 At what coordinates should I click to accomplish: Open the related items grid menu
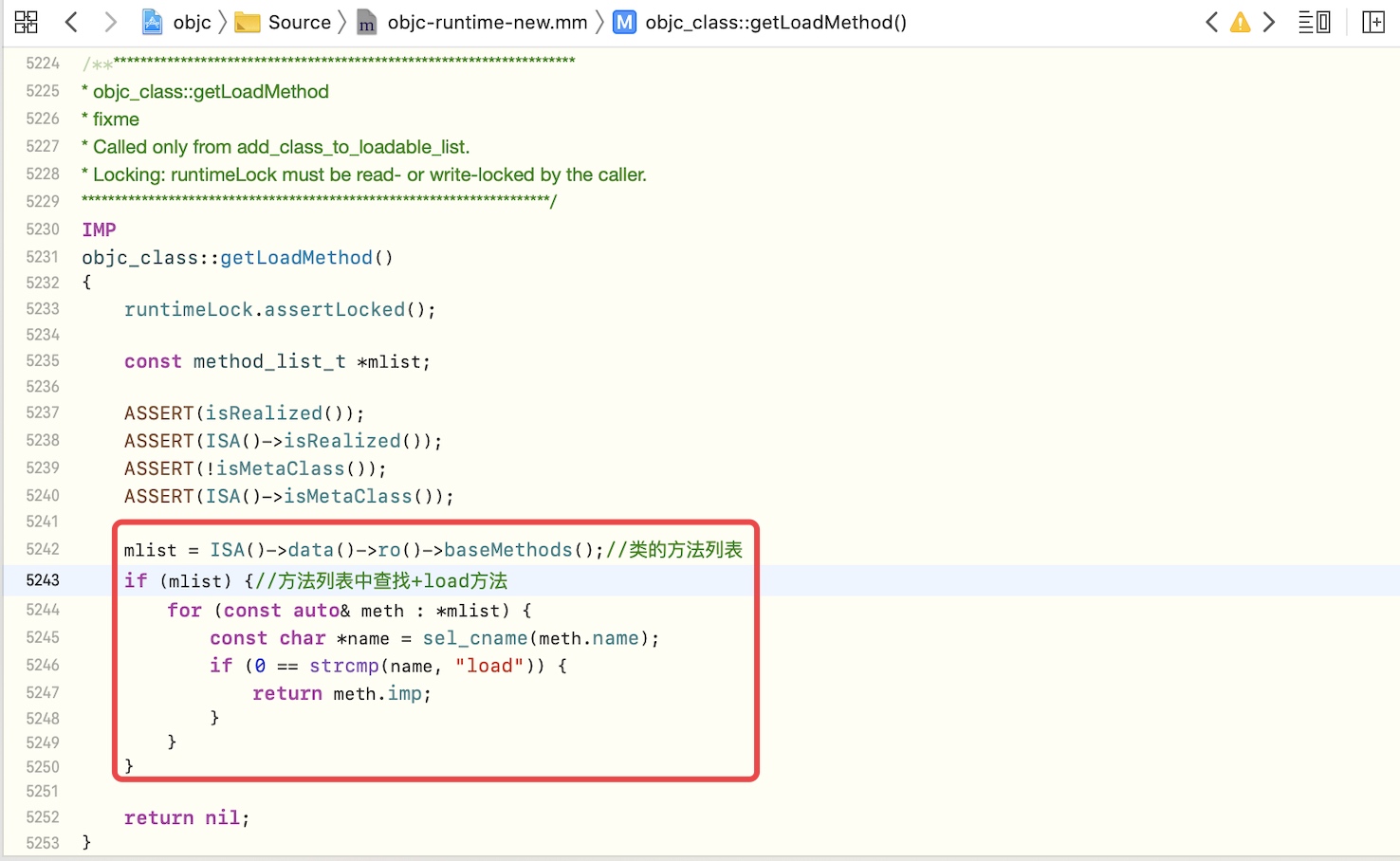pyautogui.click(x=27, y=22)
